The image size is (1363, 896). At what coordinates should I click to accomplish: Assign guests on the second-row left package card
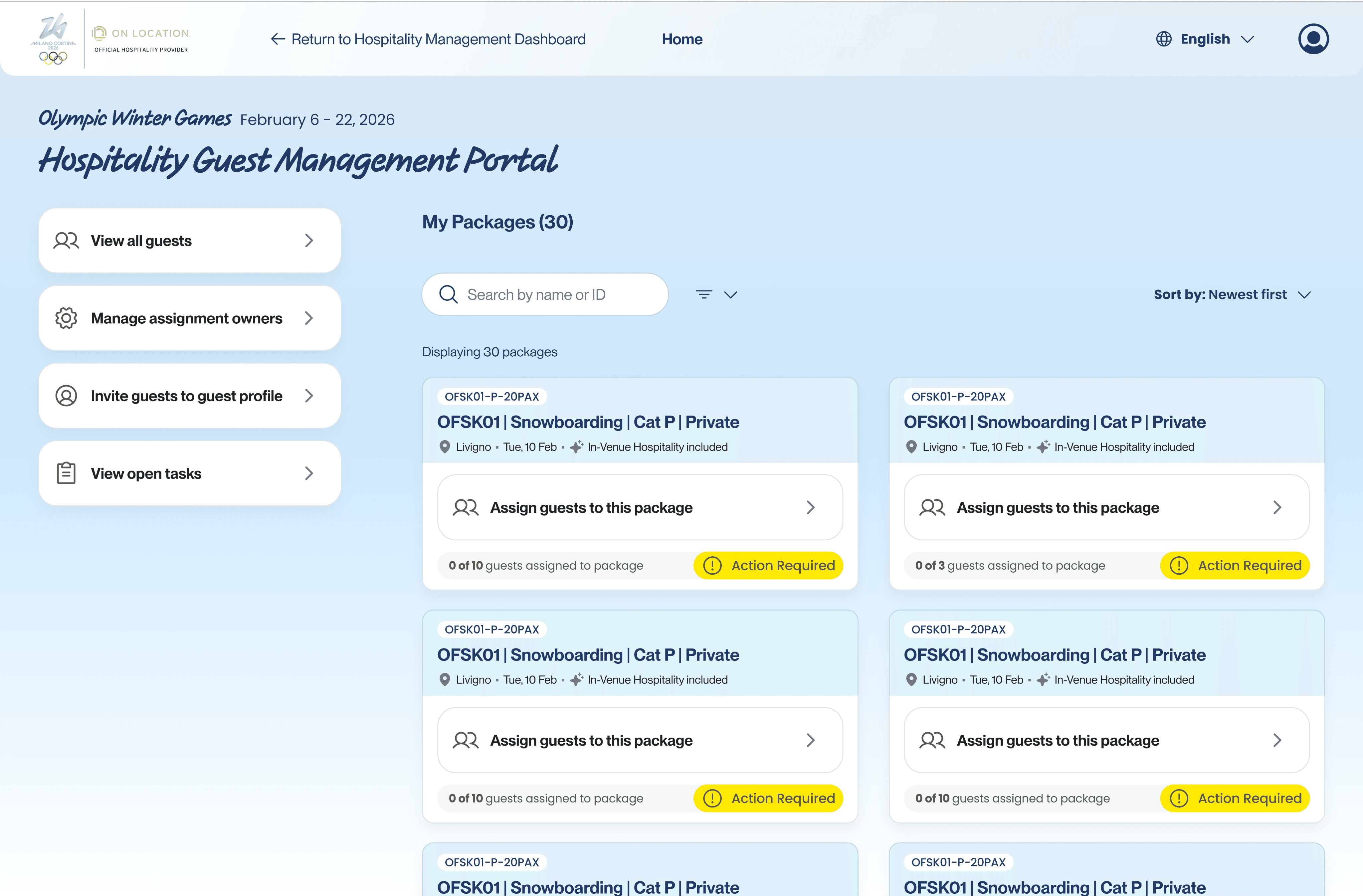[x=640, y=740]
